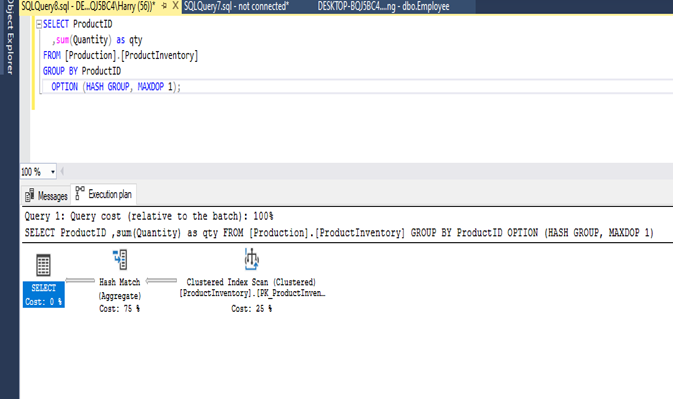Click the OPTION (HASH GROUP, MAXDOP 1) line
The image size is (673, 399).
point(116,87)
